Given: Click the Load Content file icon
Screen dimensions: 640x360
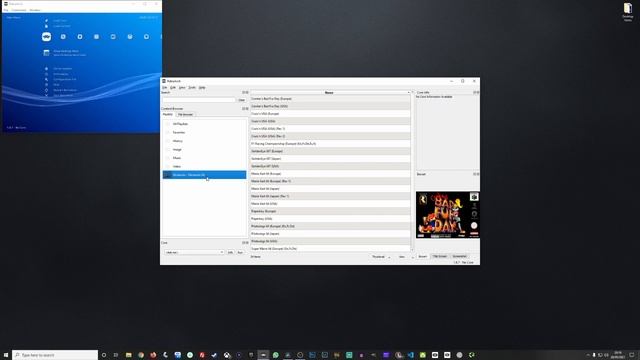Looking at the screenshot, I should (46, 26).
